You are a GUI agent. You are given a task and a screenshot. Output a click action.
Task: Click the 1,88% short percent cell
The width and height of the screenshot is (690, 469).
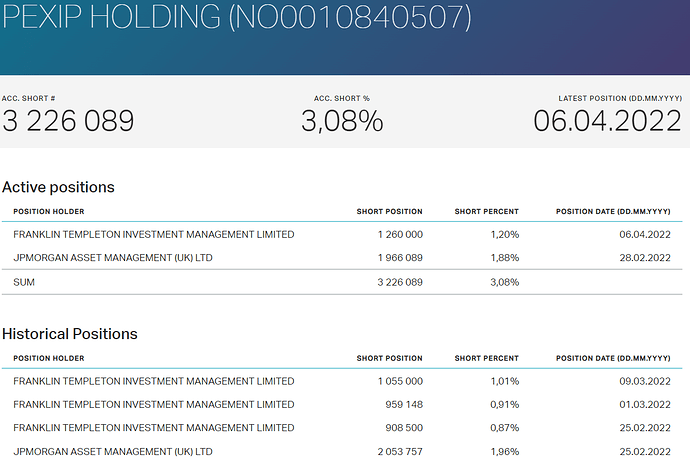(505, 257)
